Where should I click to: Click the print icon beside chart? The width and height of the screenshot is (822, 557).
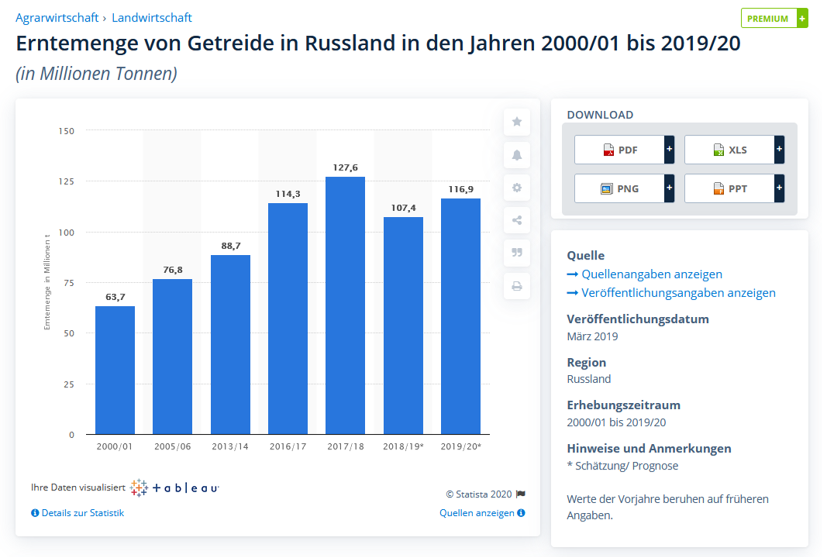pos(516,286)
